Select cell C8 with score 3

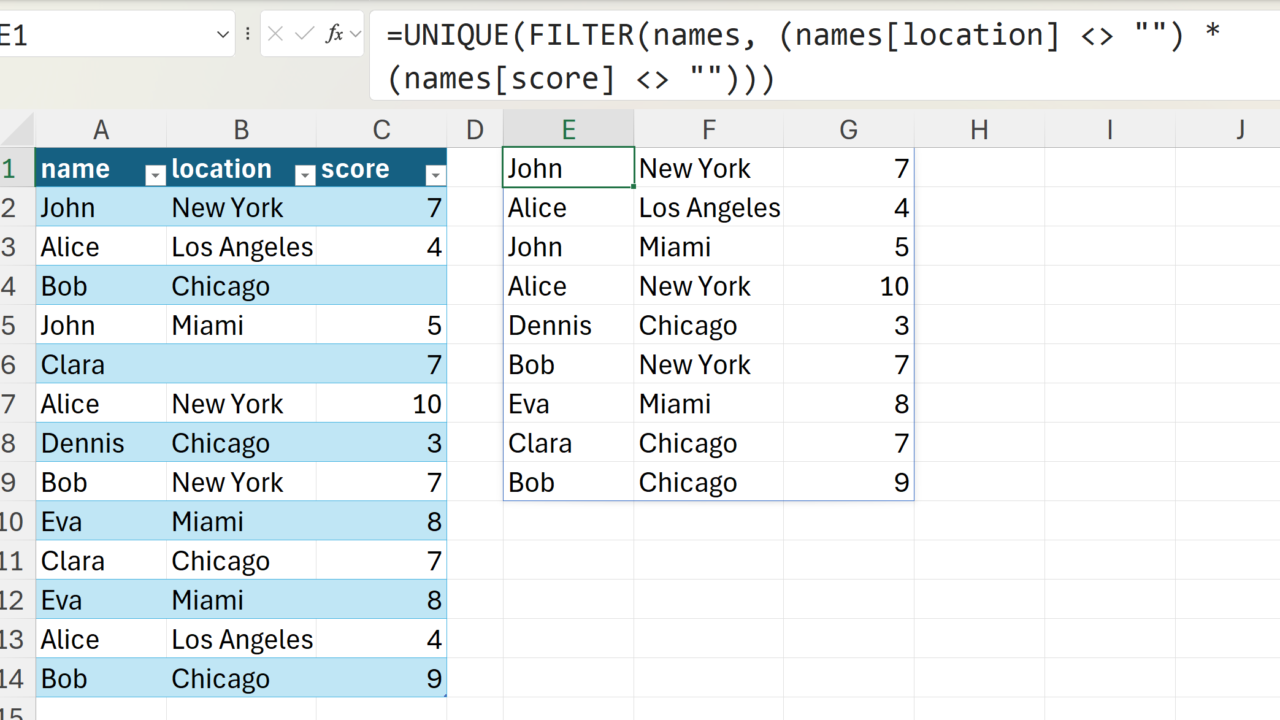[x=381, y=443]
